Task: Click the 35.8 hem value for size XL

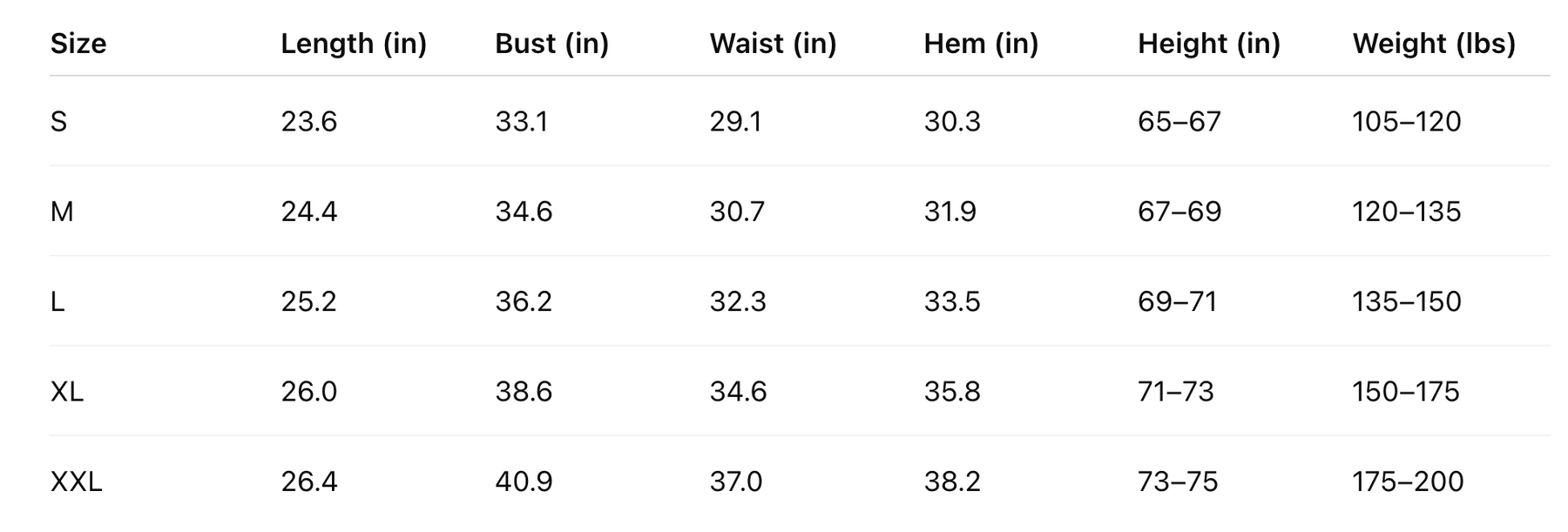Action: click(952, 392)
